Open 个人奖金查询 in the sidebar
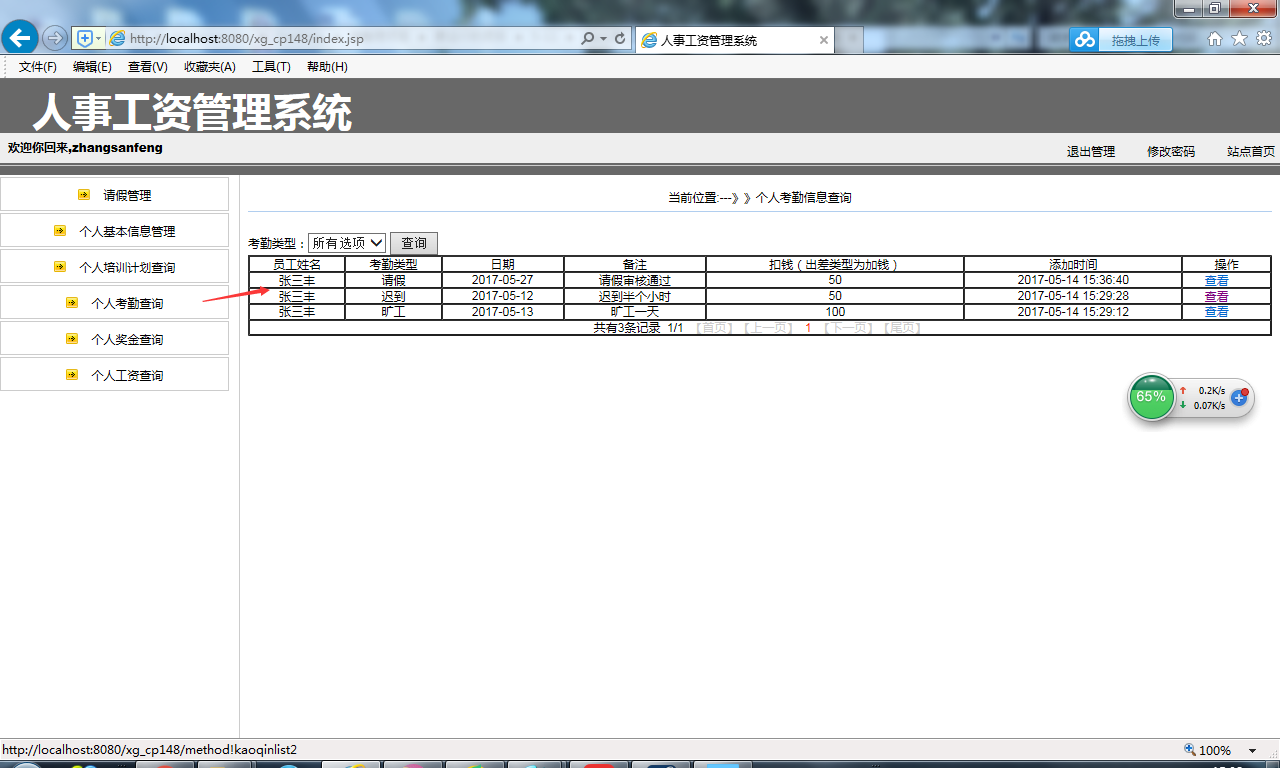Viewport: 1280px width, 768px height. click(x=127, y=340)
